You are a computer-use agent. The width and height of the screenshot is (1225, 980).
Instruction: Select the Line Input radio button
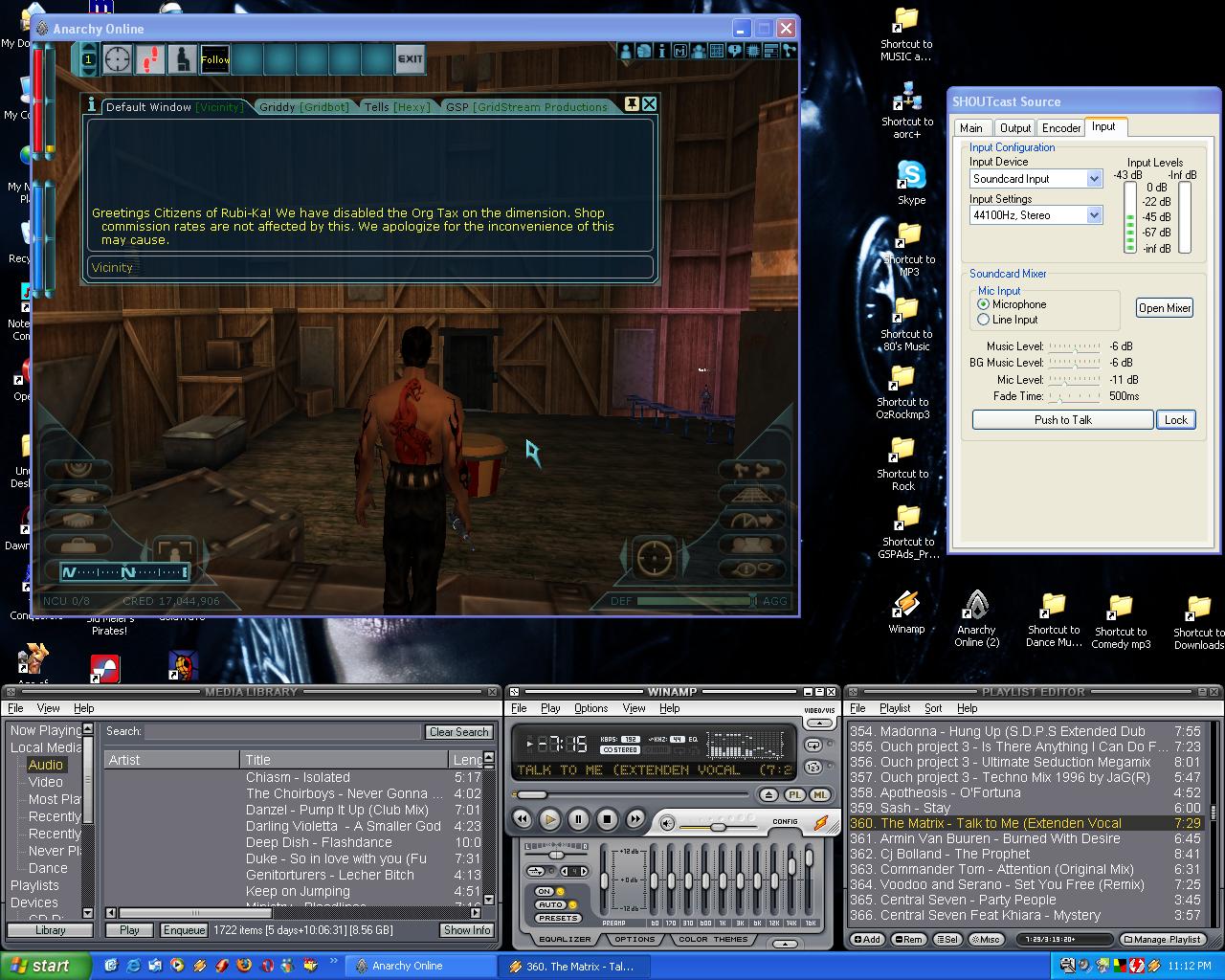pos(984,320)
